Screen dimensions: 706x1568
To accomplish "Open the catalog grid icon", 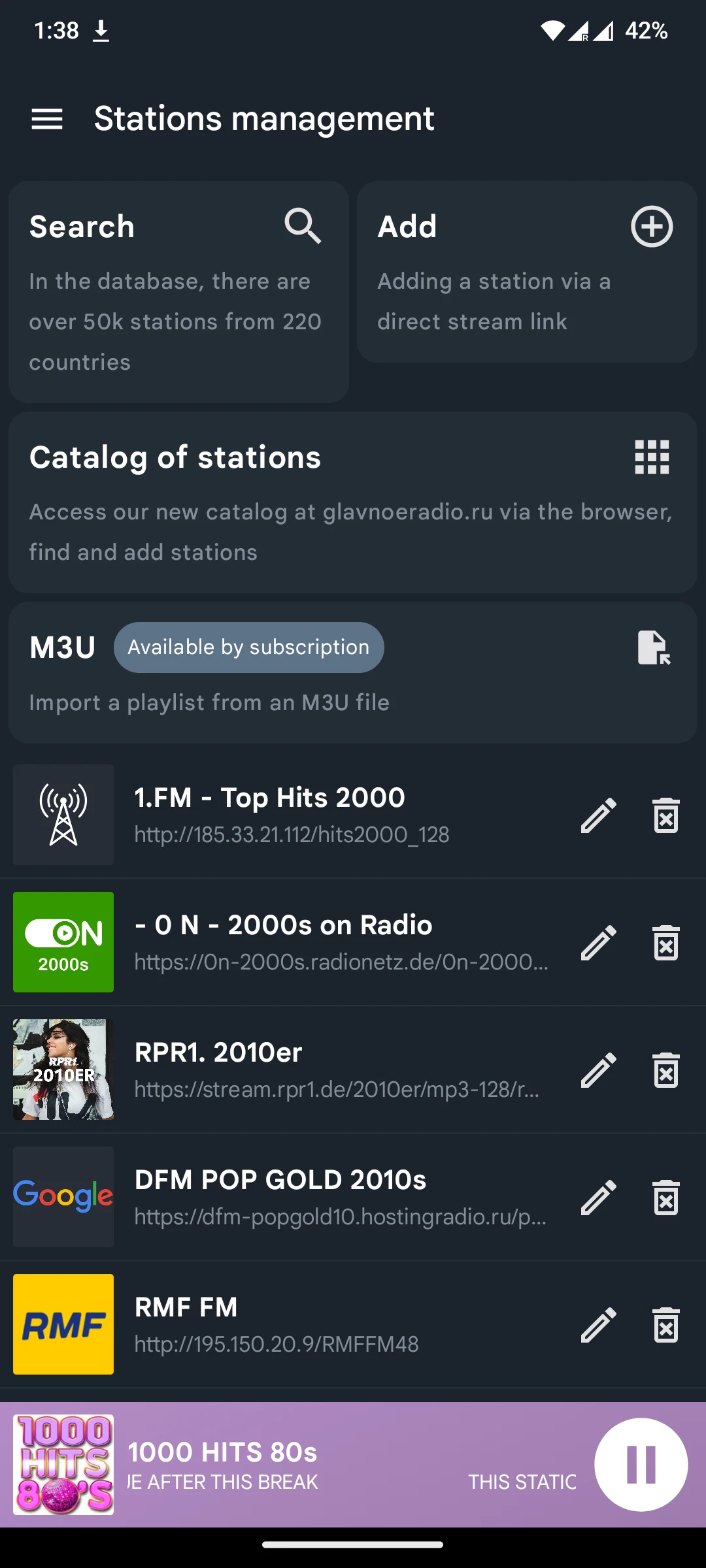I will pos(652,457).
